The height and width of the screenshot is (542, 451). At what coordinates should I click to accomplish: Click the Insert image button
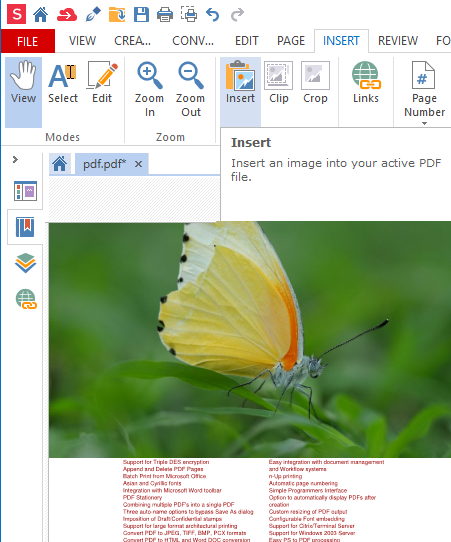[241, 92]
